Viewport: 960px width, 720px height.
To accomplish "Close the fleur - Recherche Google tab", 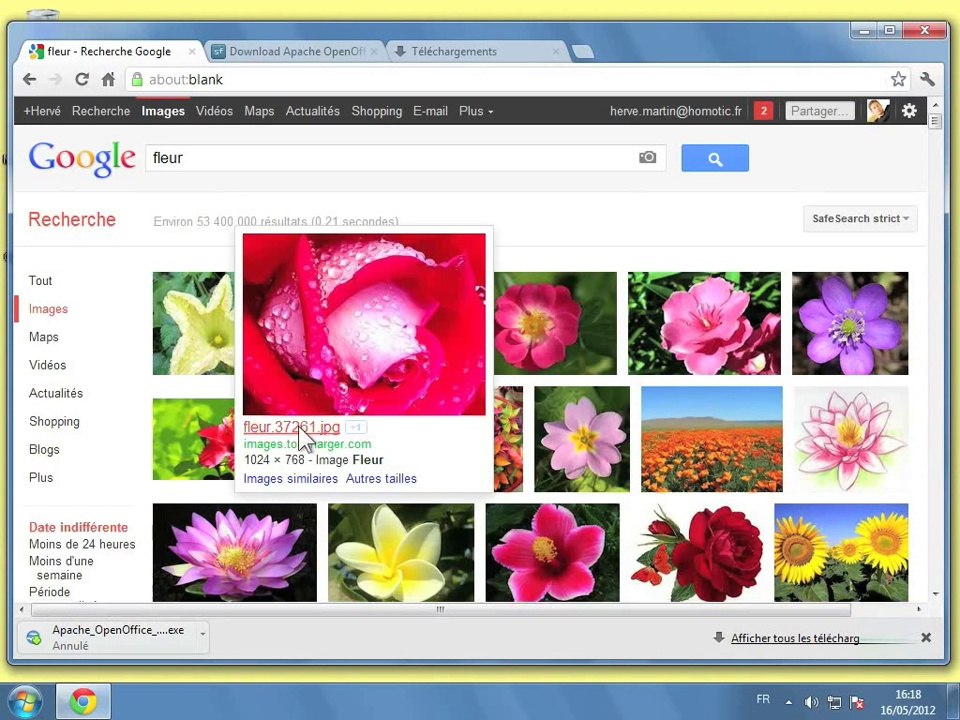I will click(192, 51).
